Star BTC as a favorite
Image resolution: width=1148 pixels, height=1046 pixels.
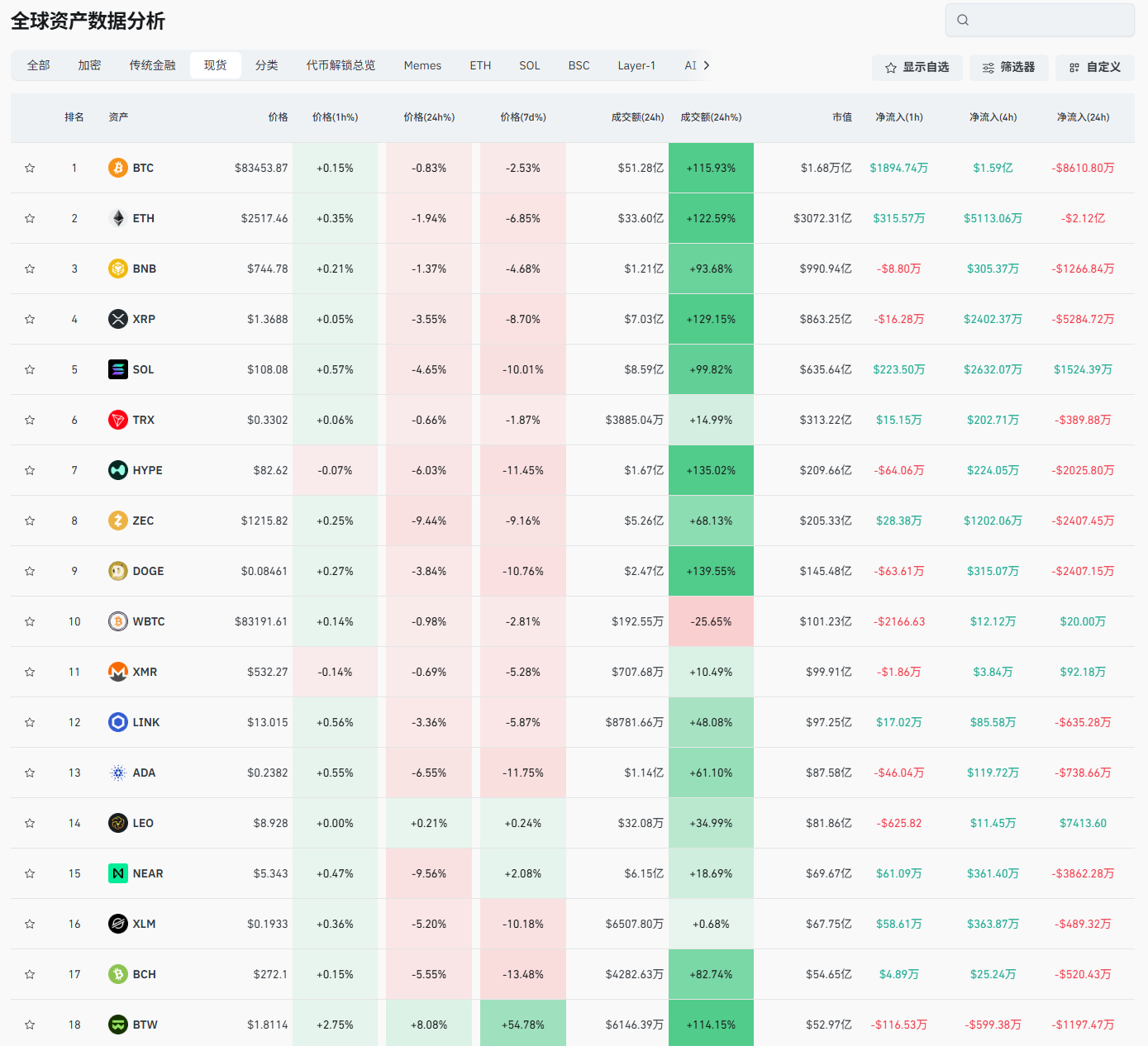click(x=30, y=168)
